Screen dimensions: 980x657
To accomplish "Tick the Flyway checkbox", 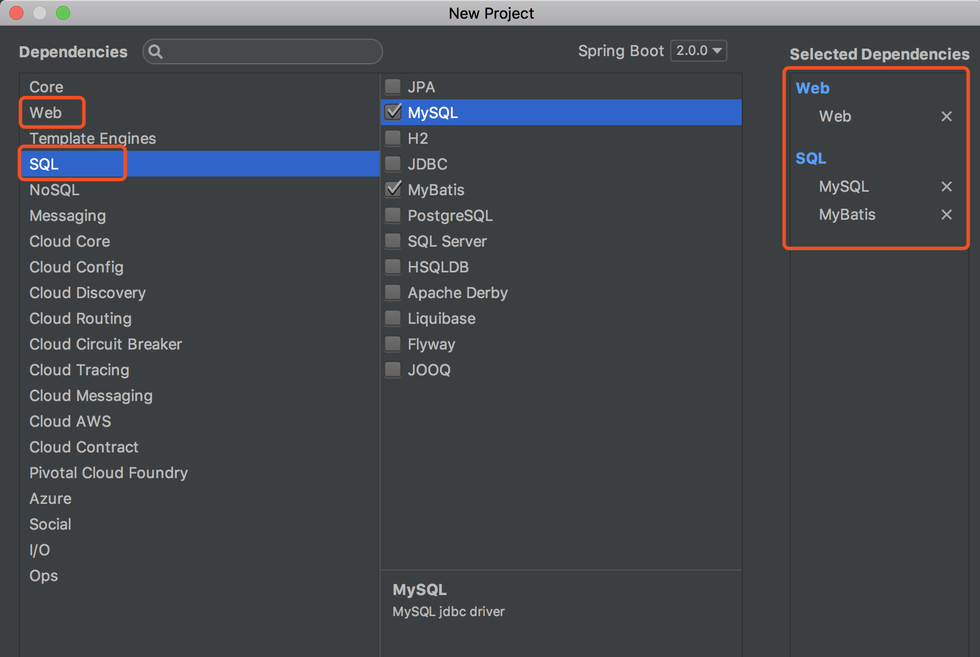I will [392, 343].
